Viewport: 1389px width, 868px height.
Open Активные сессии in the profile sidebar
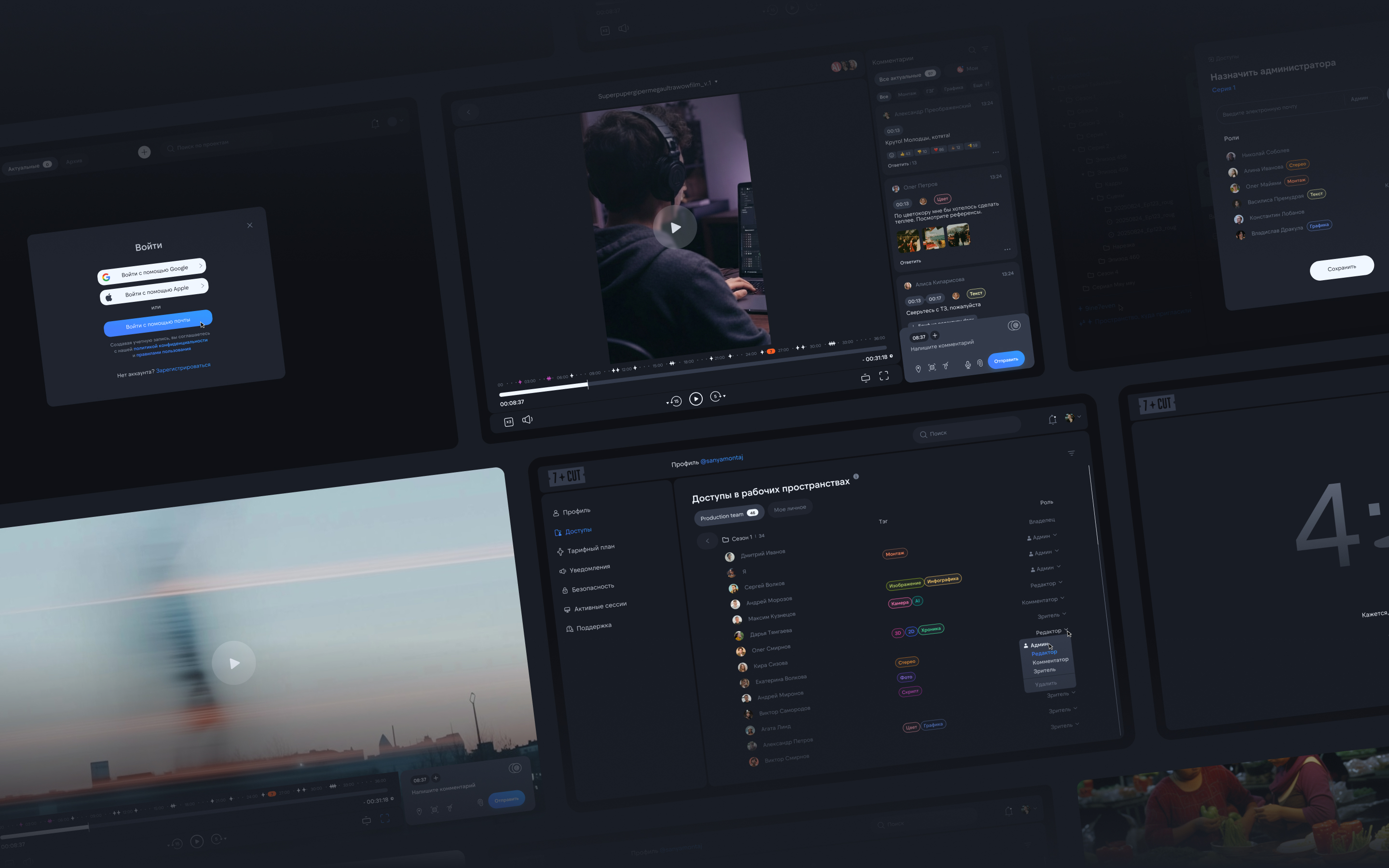(595, 607)
